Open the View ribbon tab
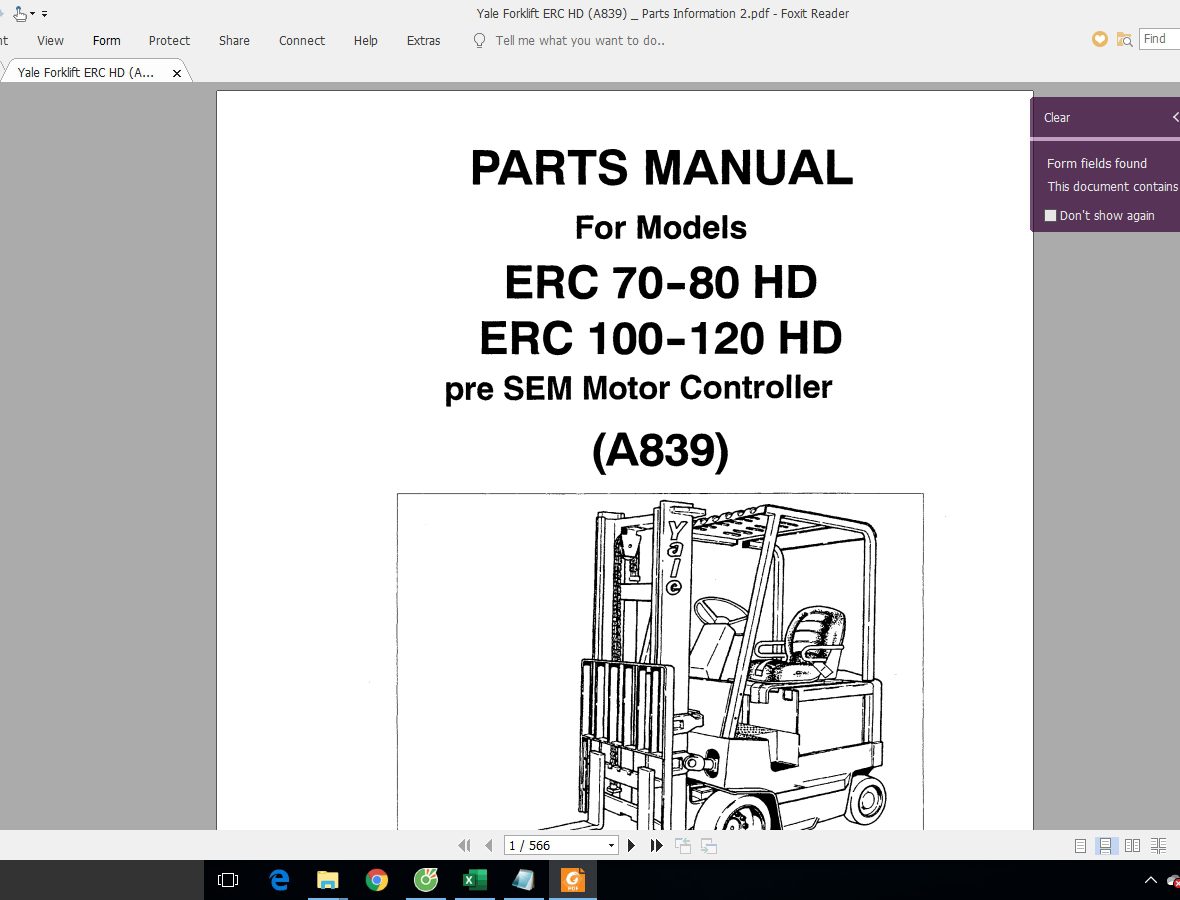Image resolution: width=1180 pixels, height=900 pixels. pos(50,41)
